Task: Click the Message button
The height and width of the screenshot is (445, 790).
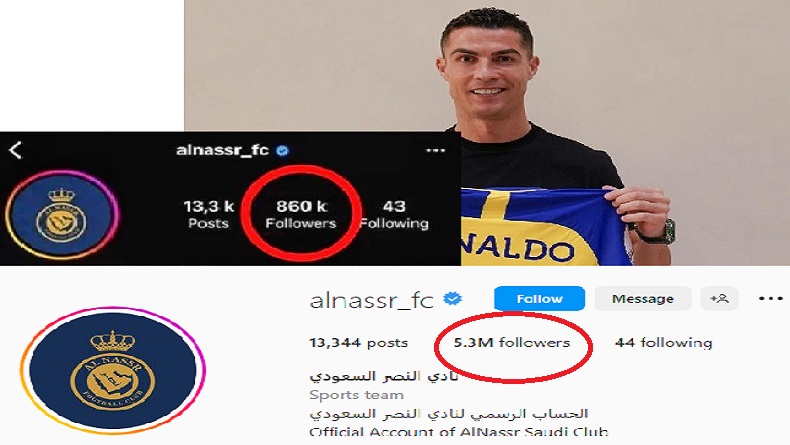Action: [x=643, y=299]
